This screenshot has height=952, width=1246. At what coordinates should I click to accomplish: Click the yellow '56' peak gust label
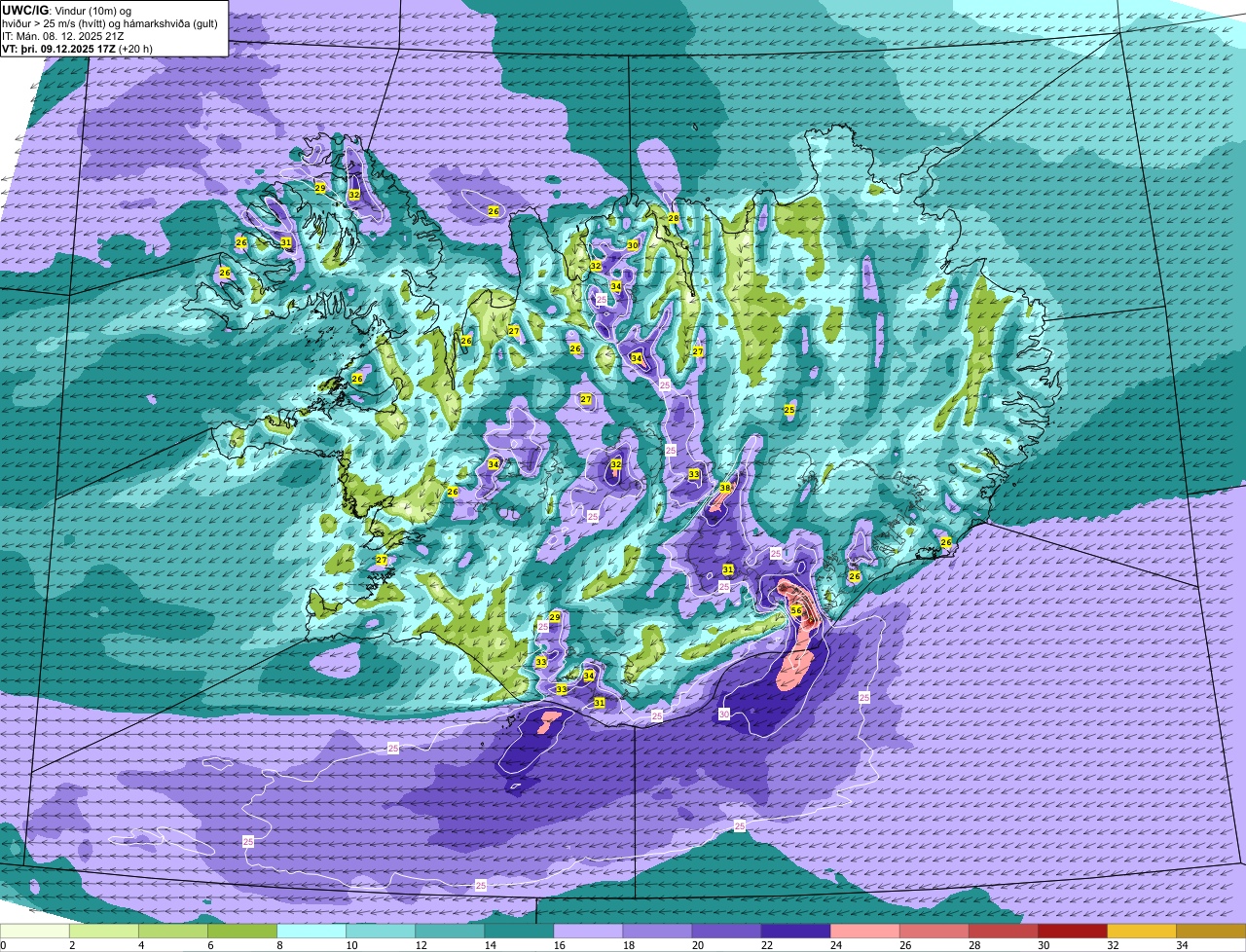796,610
